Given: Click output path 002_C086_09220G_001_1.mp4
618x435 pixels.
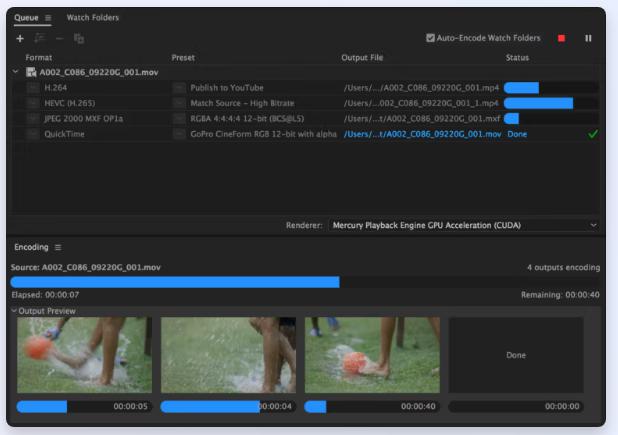Looking at the screenshot, I should coord(421,103).
